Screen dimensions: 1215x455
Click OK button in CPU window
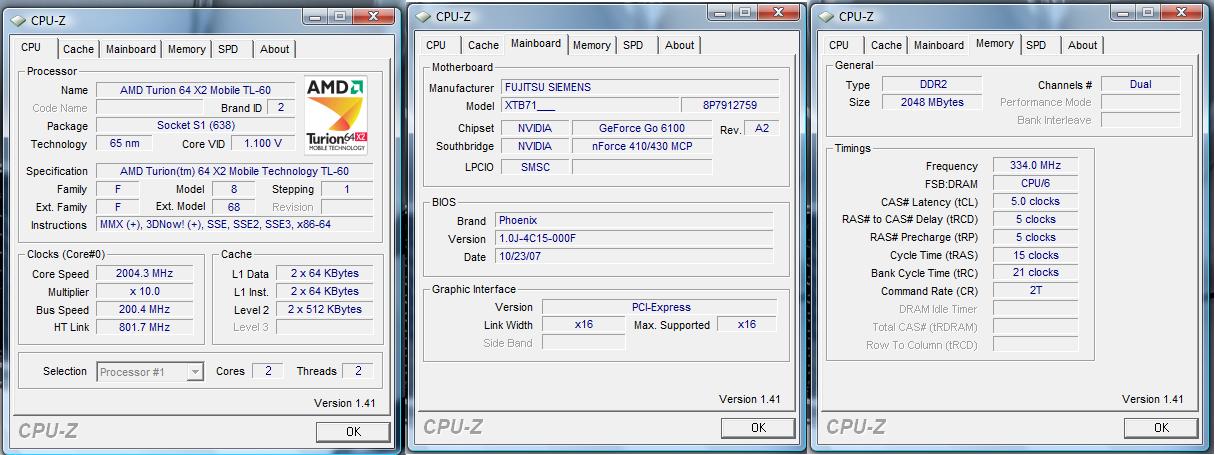point(353,432)
